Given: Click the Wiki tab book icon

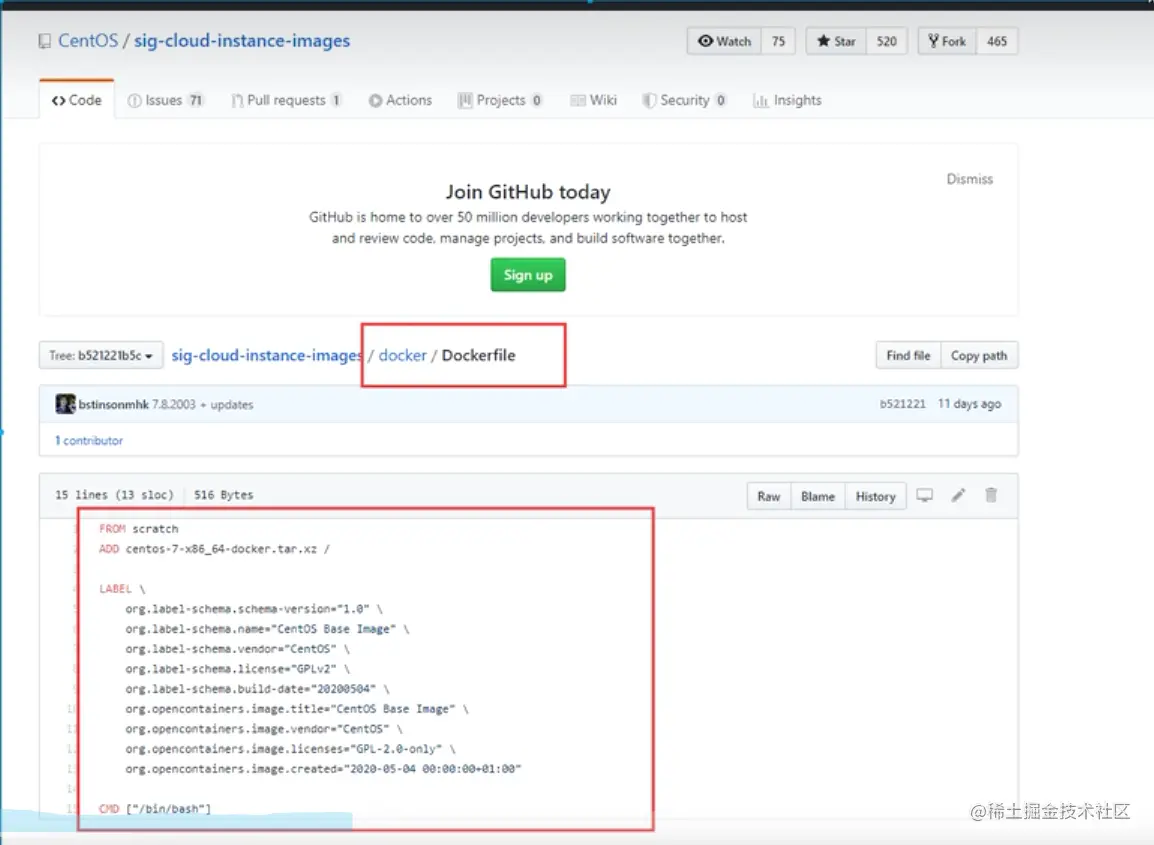Looking at the screenshot, I should coord(578,101).
